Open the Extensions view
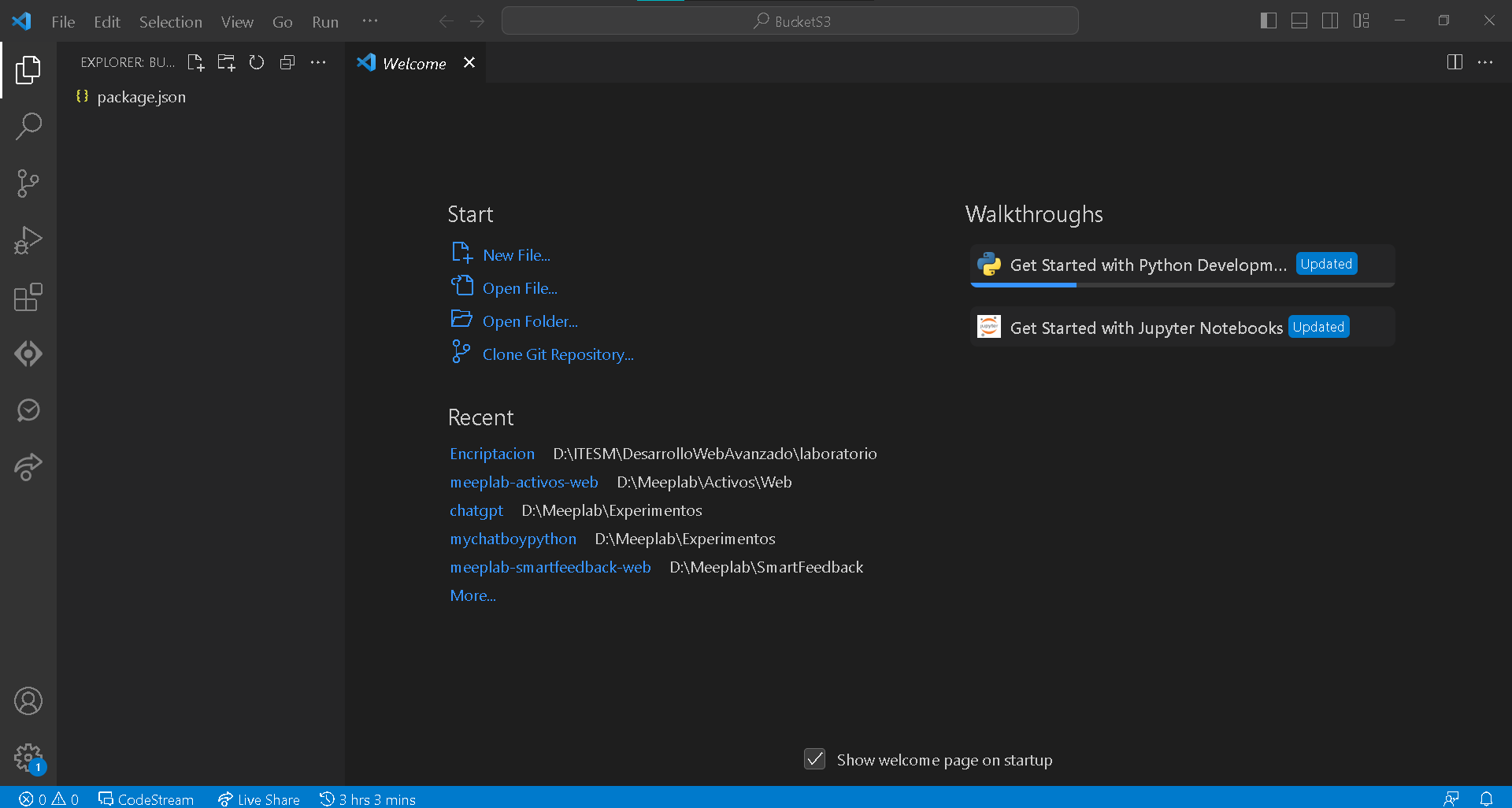Screen dimensions: 1512x808 point(28,297)
